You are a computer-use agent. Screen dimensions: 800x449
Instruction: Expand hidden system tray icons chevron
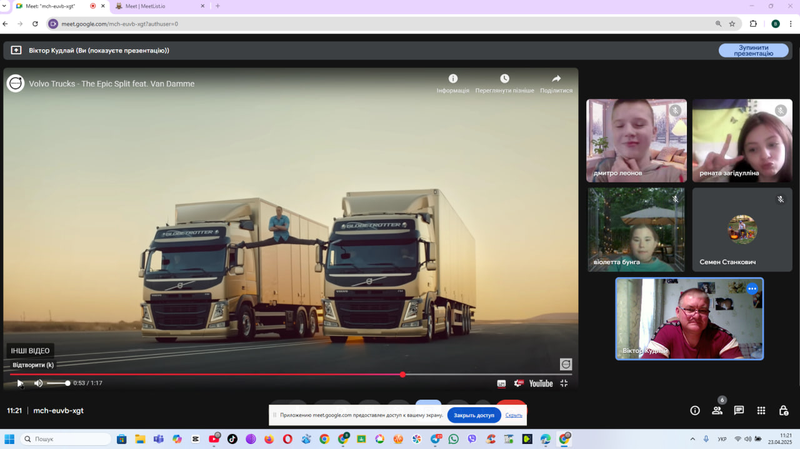692,439
